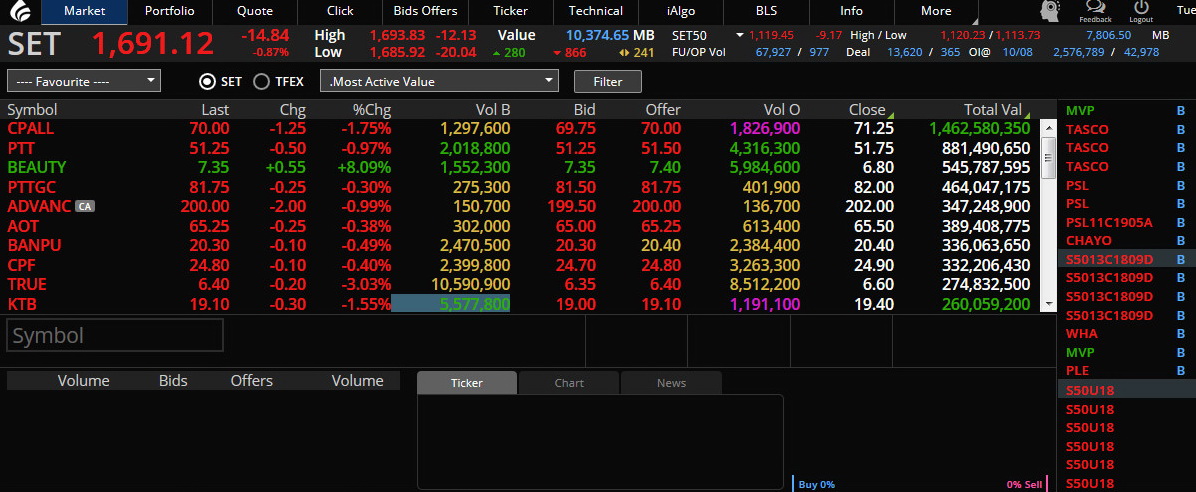Image resolution: width=1196 pixels, height=492 pixels.
Task: Select the TFEX radio button
Action: pyautogui.click(x=261, y=82)
